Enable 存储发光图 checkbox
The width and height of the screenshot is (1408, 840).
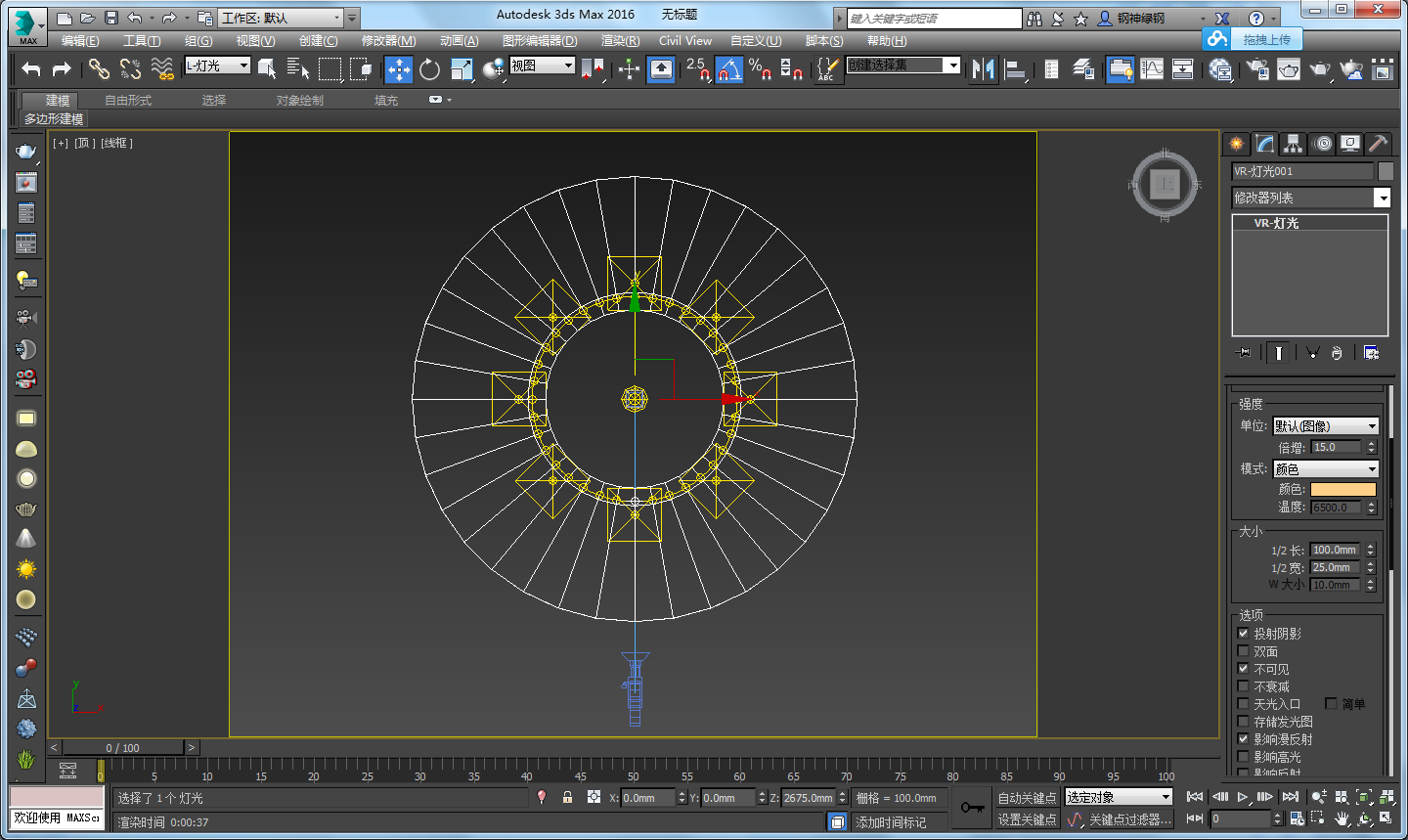[1244, 722]
